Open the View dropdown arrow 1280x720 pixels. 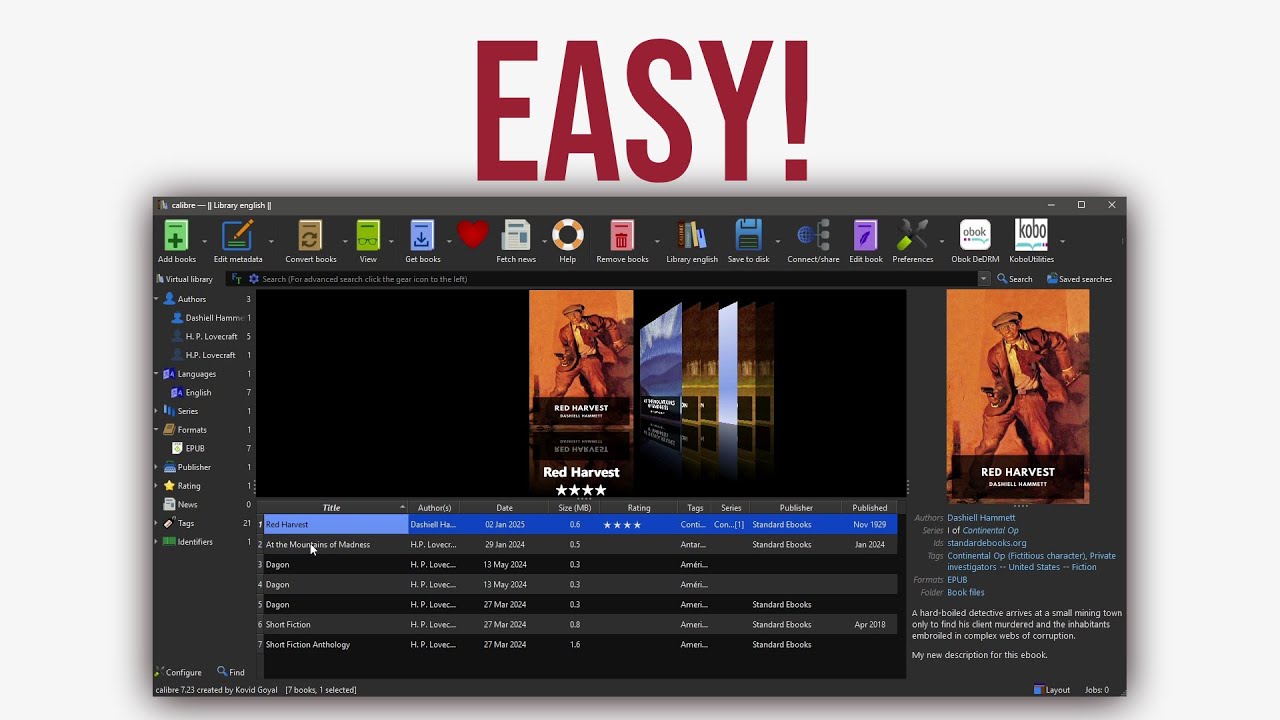click(x=391, y=241)
